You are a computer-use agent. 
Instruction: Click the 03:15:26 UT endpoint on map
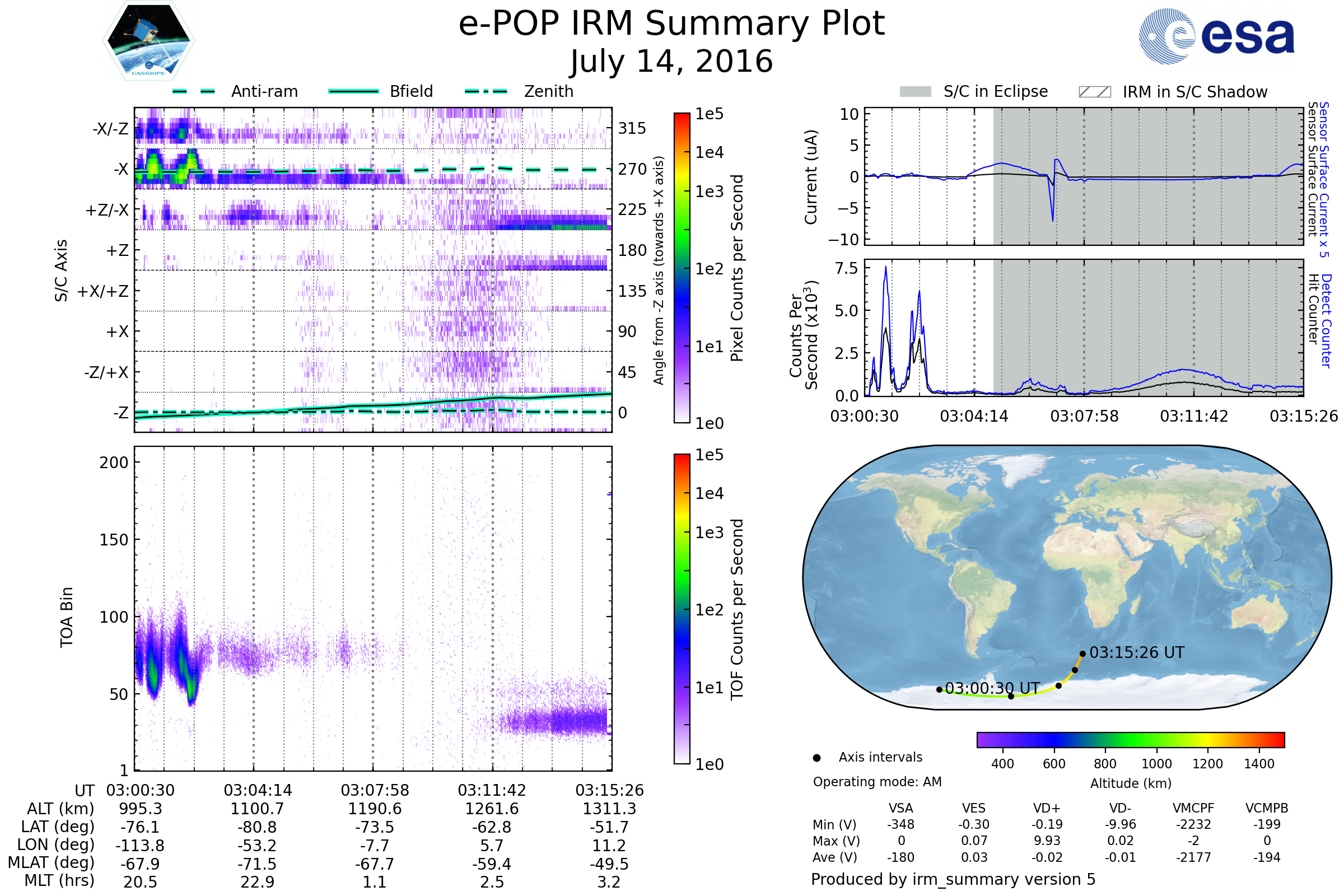pos(1083,654)
